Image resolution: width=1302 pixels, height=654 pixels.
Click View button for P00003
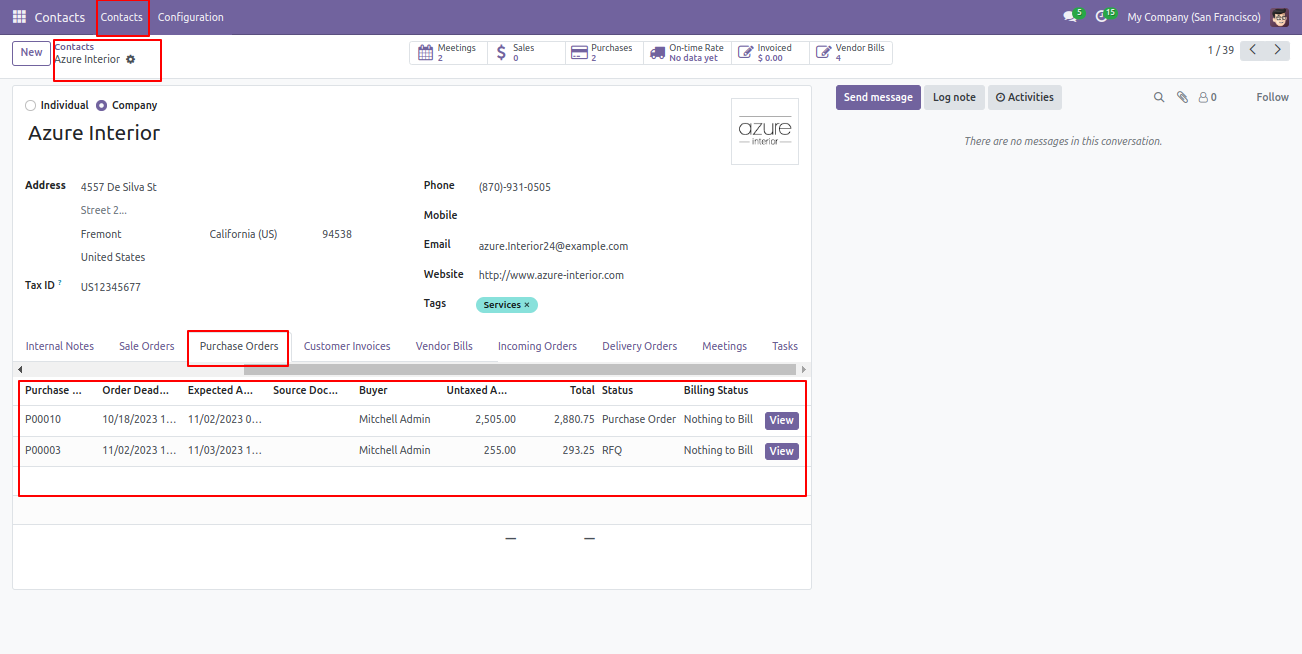pyautogui.click(x=782, y=451)
